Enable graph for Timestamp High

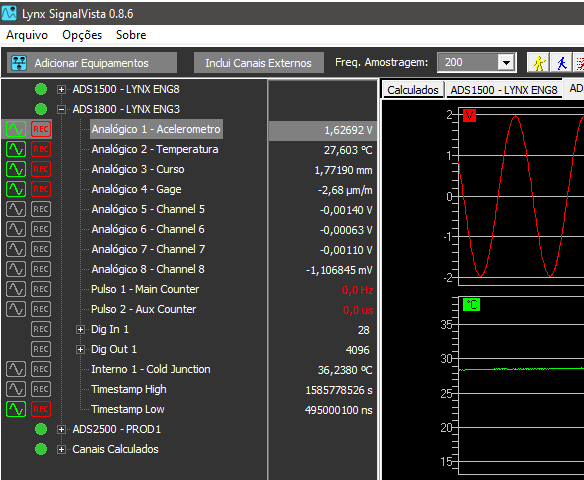point(16,389)
